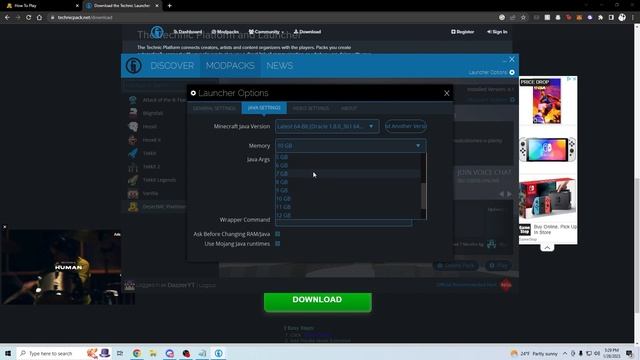Expand the Community menu on the website
This screenshot has height=360, width=640.
[266, 32]
